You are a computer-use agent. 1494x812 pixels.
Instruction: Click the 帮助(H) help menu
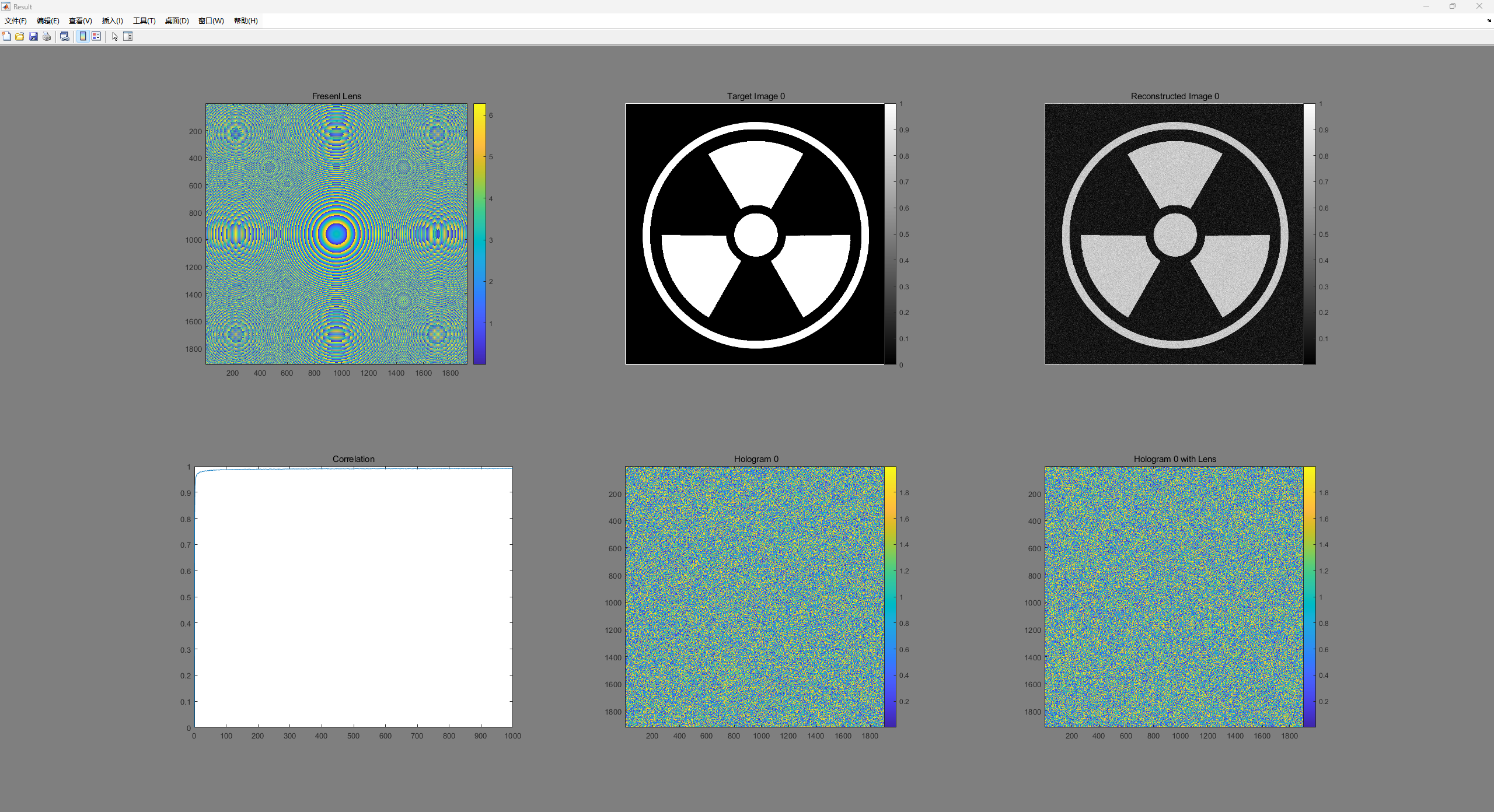point(246,20)
